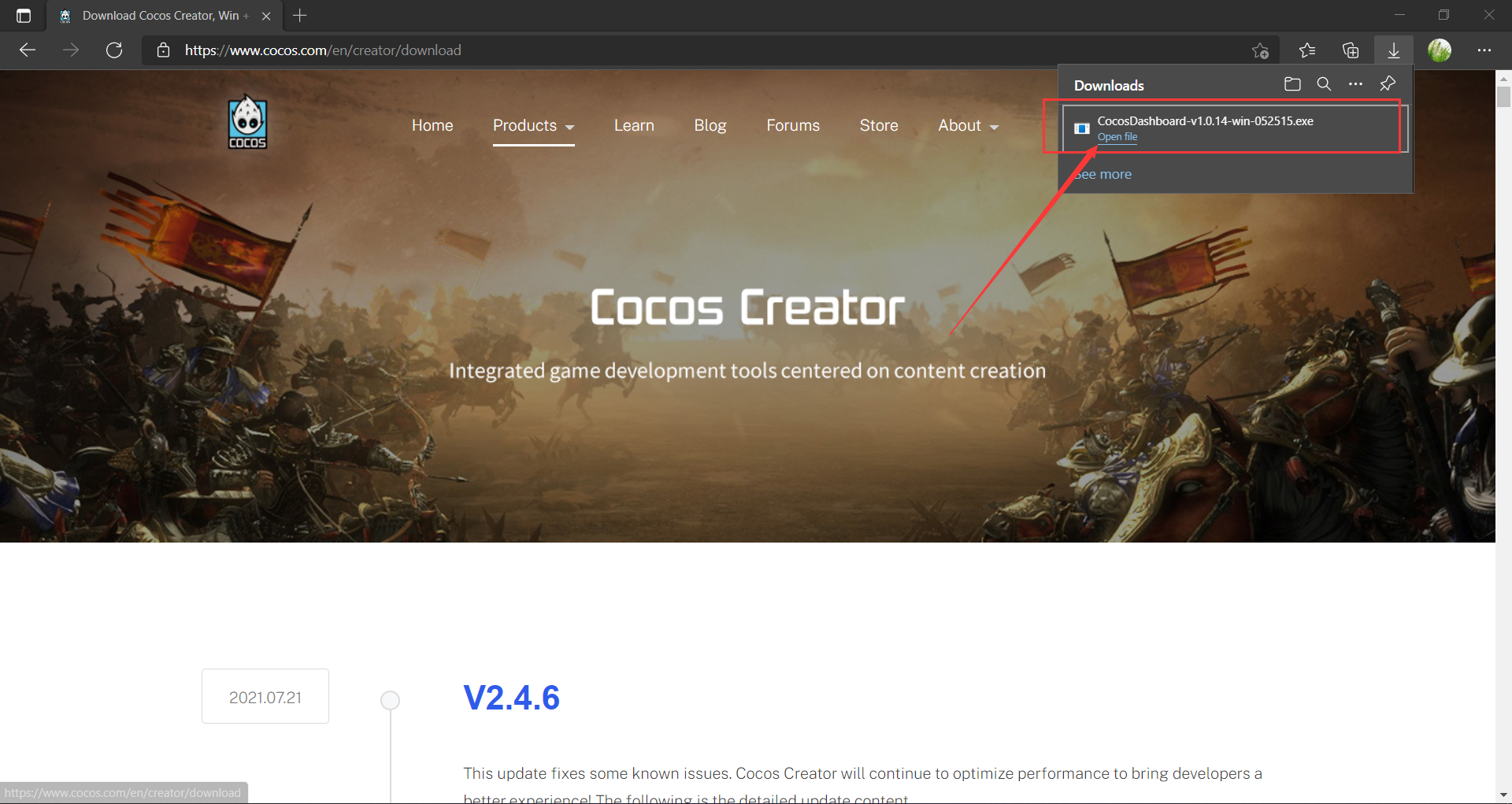Toggle the favorites star for this page
Viewport: 1512px width, 804px height.
tap(1260, 50)
